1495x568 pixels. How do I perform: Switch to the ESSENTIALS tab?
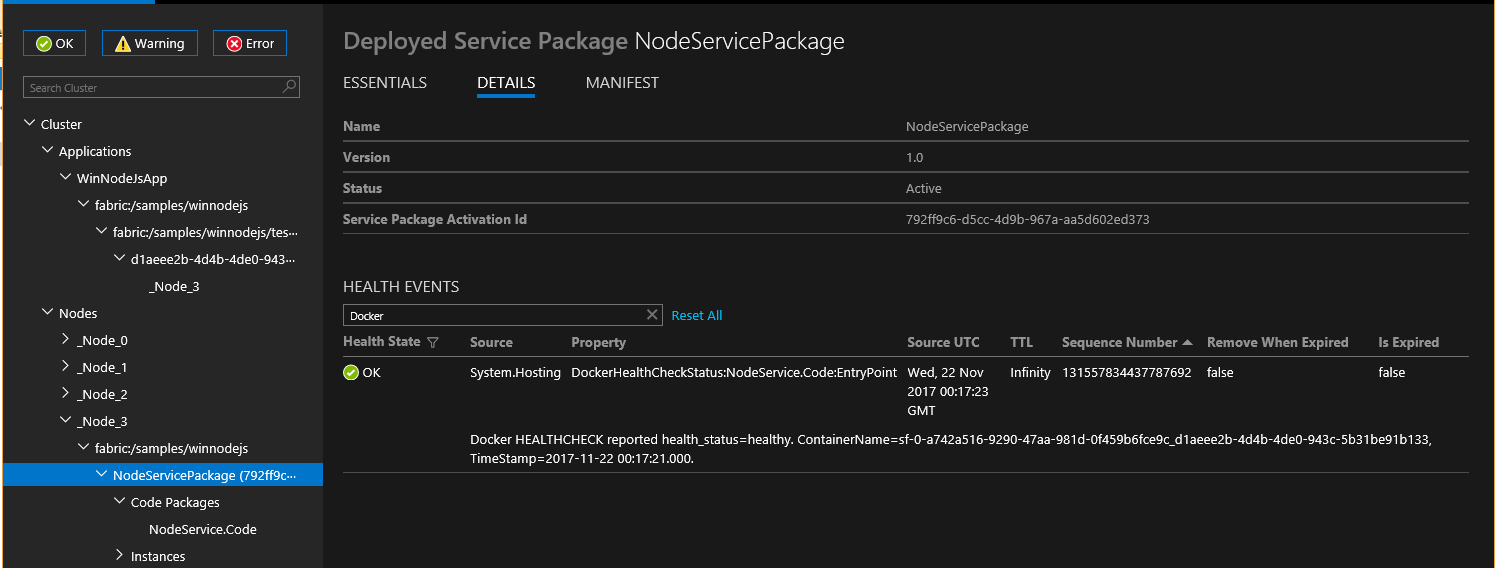[x=385, y=83]
